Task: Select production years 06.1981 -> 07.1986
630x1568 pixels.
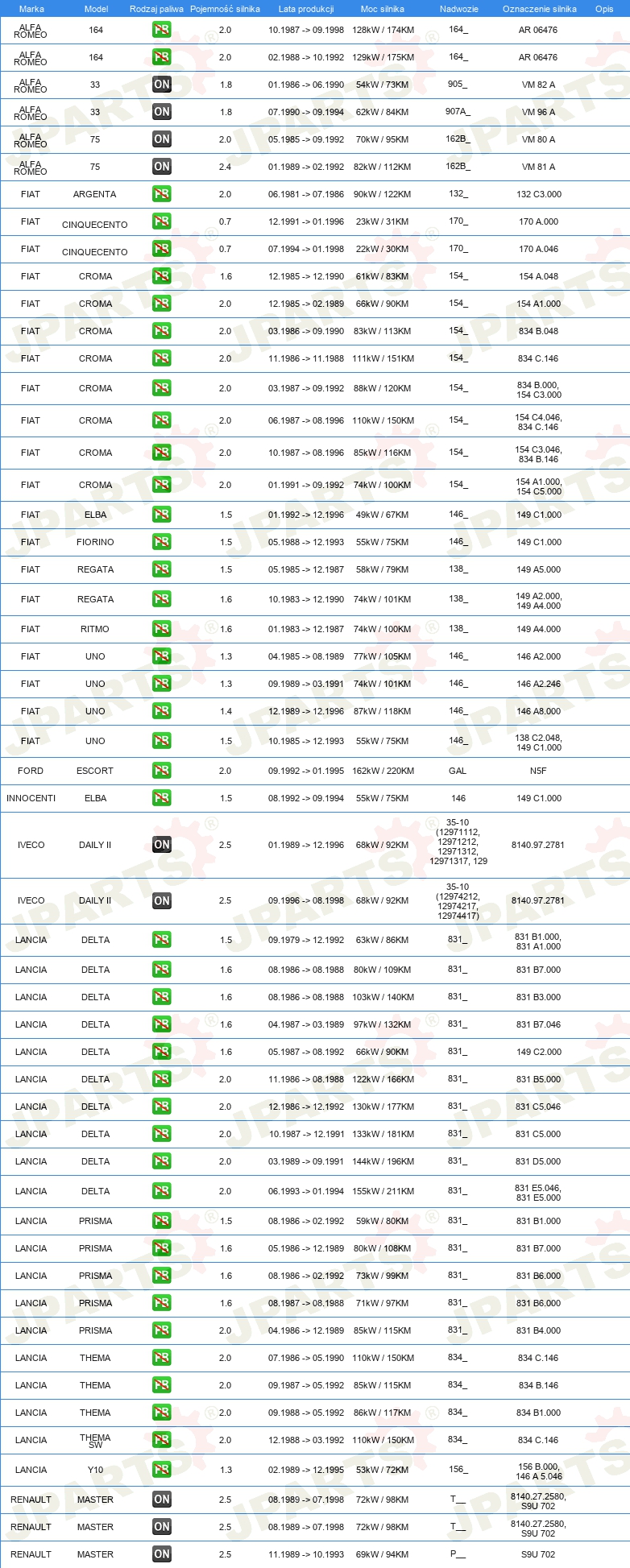Action: click(306, 194)
